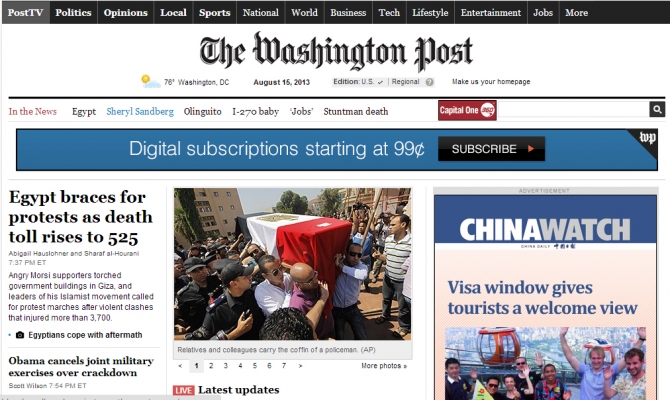Go to next photo with right arrow
The image size is (670, 400).
click(x=300, y=366)
